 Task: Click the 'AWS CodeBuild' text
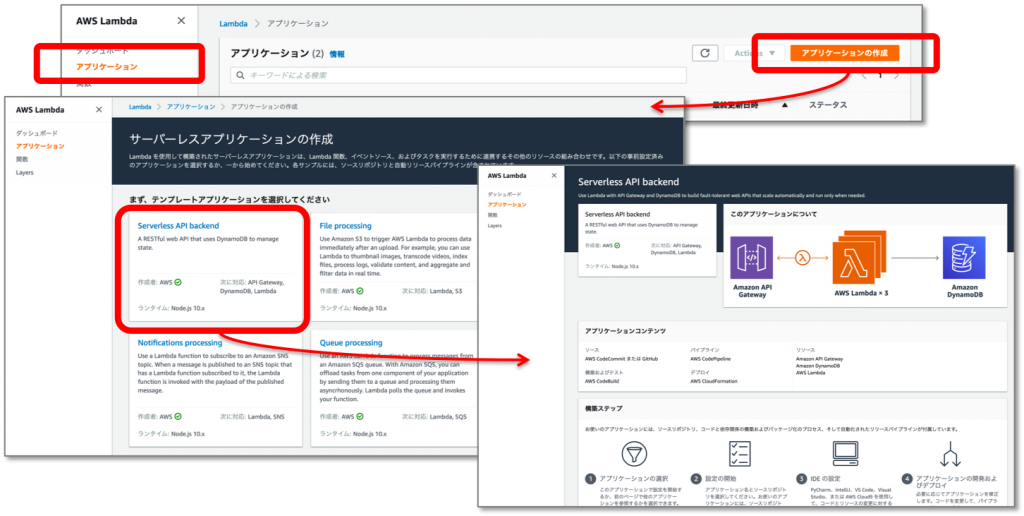tap(604, 381)
